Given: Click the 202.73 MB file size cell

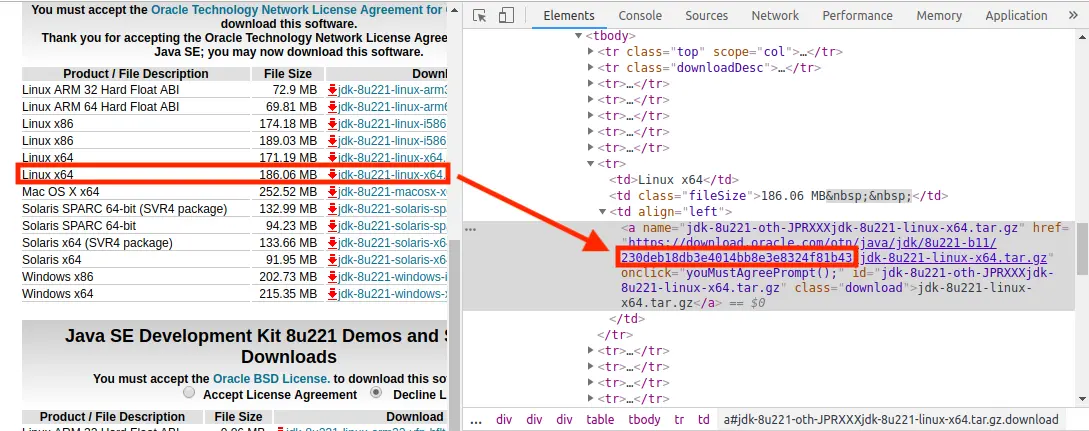Looking at the screenshot, I should click(x=289, y=277).
